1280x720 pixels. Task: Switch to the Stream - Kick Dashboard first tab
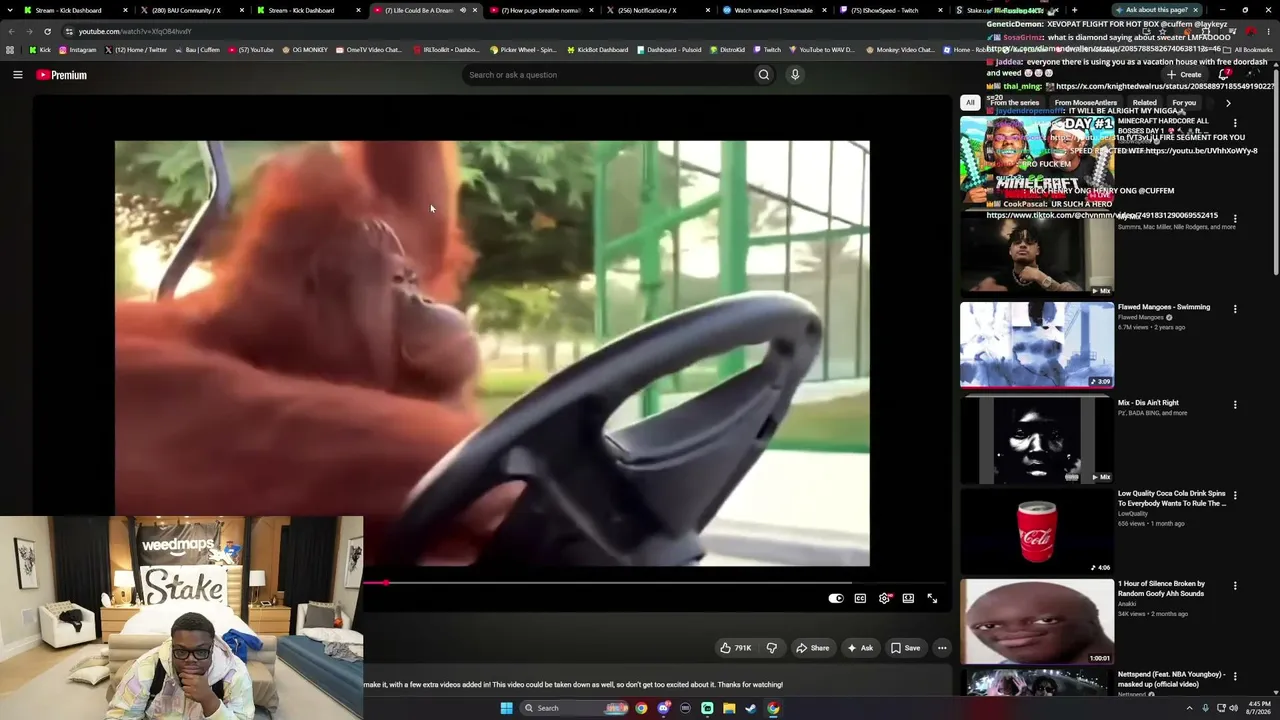[x=75, y=10]
